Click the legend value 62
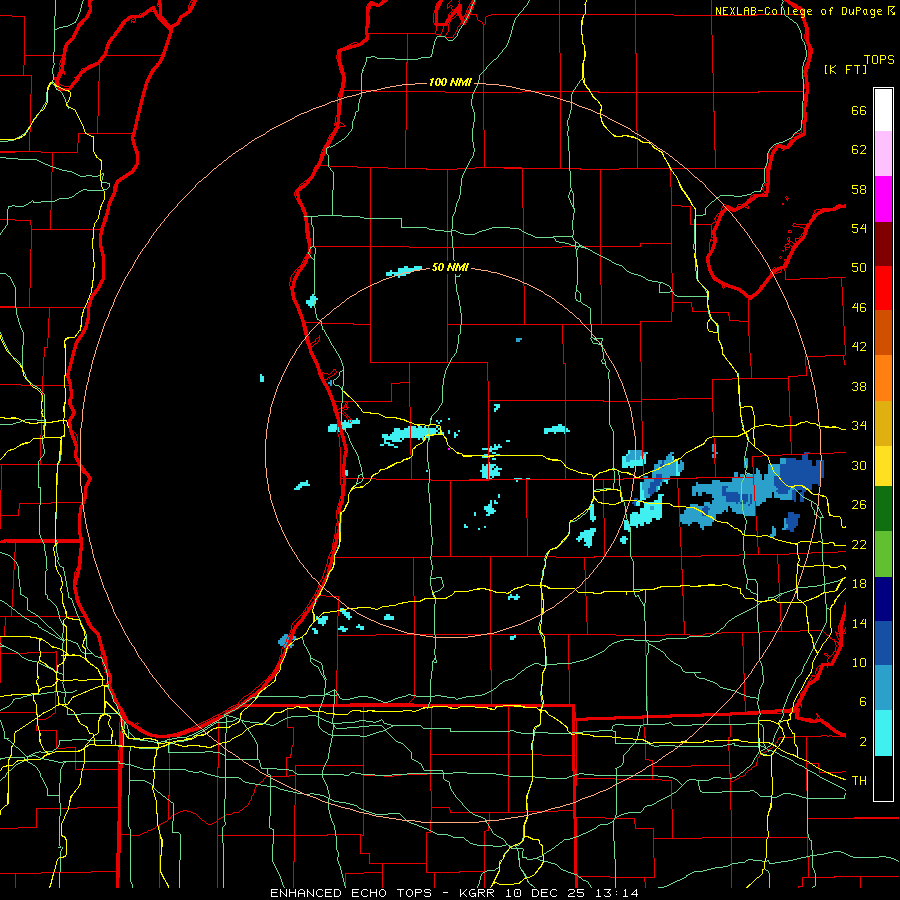Viewport: 900px width, 900px height. pyautogui.click(x=859, y=150)
